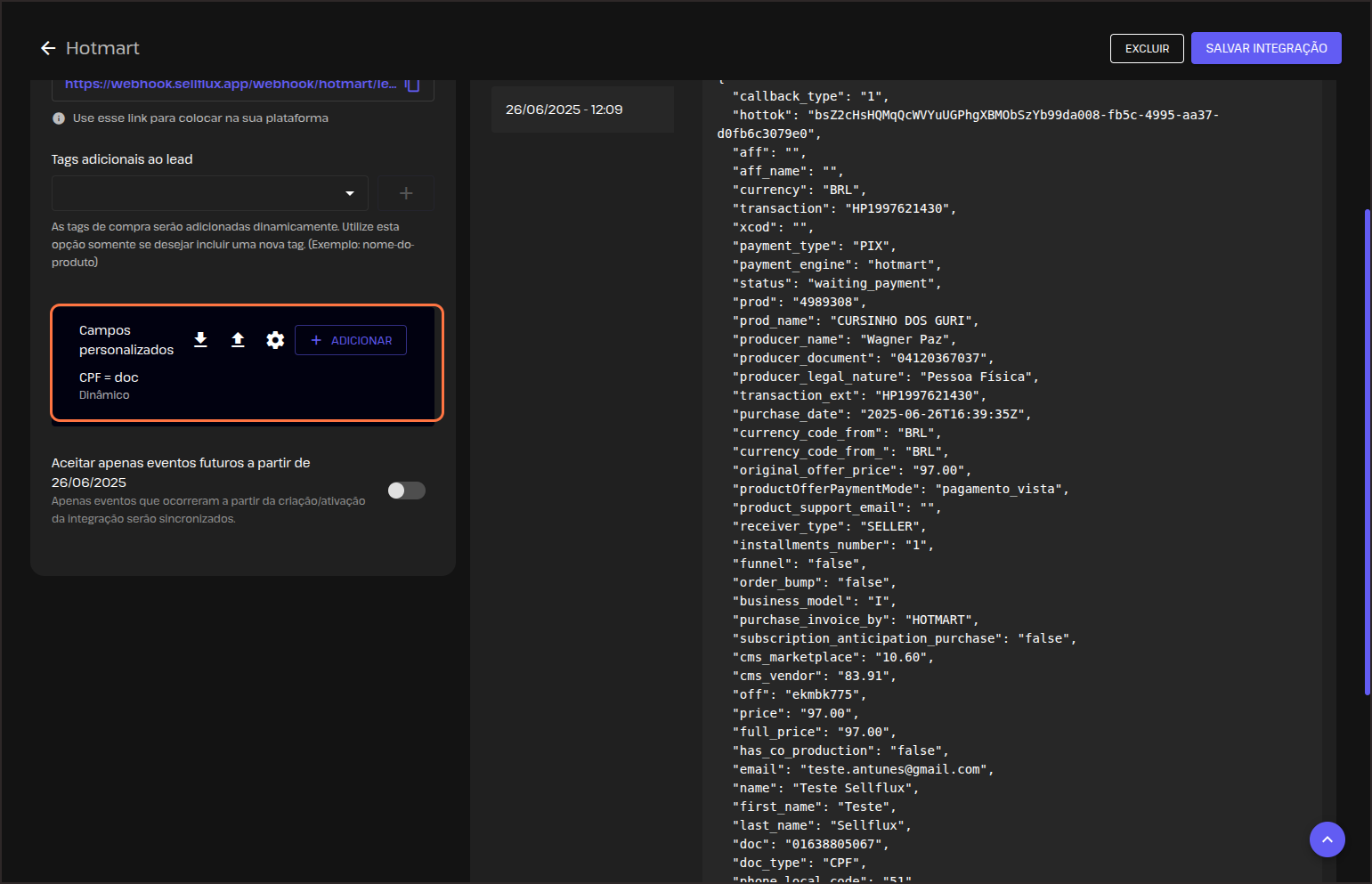Enable accepting only future events toggle
This screenshot has width=1372, height=884.
(406, 491)
